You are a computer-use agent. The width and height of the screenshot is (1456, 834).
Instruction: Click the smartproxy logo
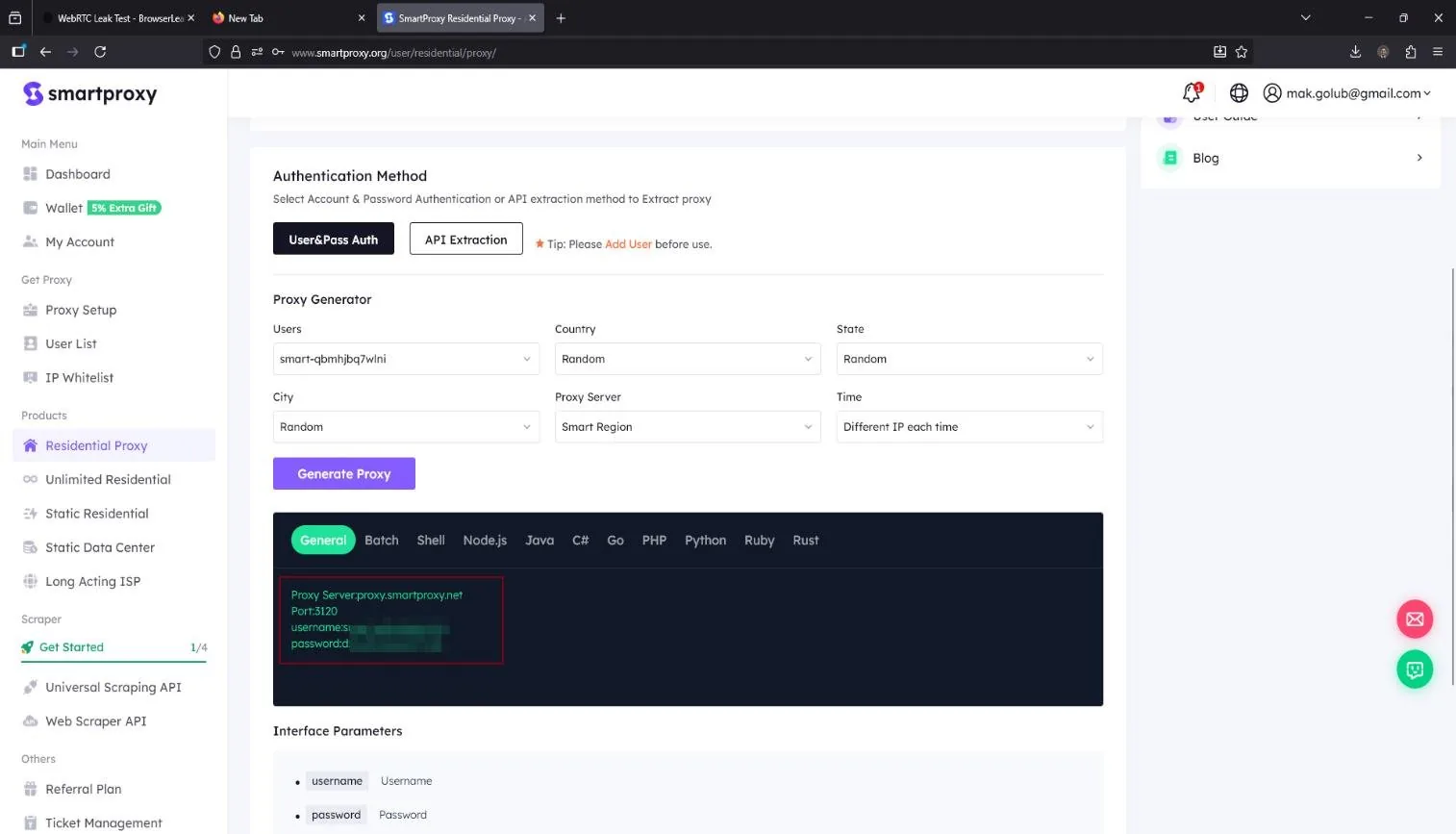(x=89, y=93)
